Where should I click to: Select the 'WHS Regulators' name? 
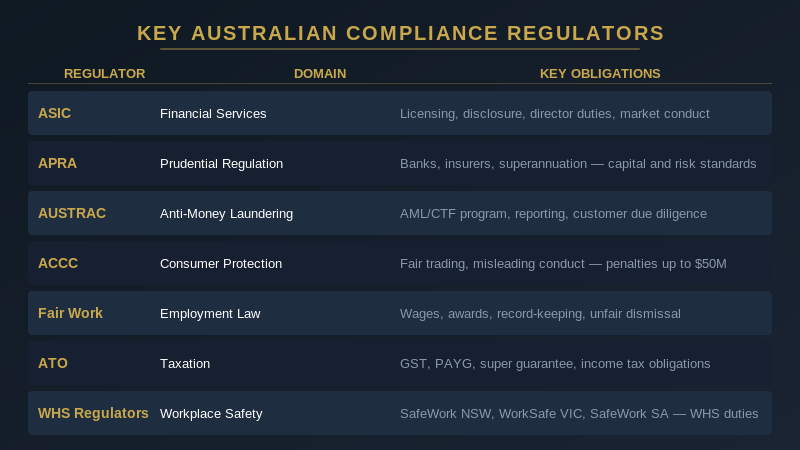point(93,413)
